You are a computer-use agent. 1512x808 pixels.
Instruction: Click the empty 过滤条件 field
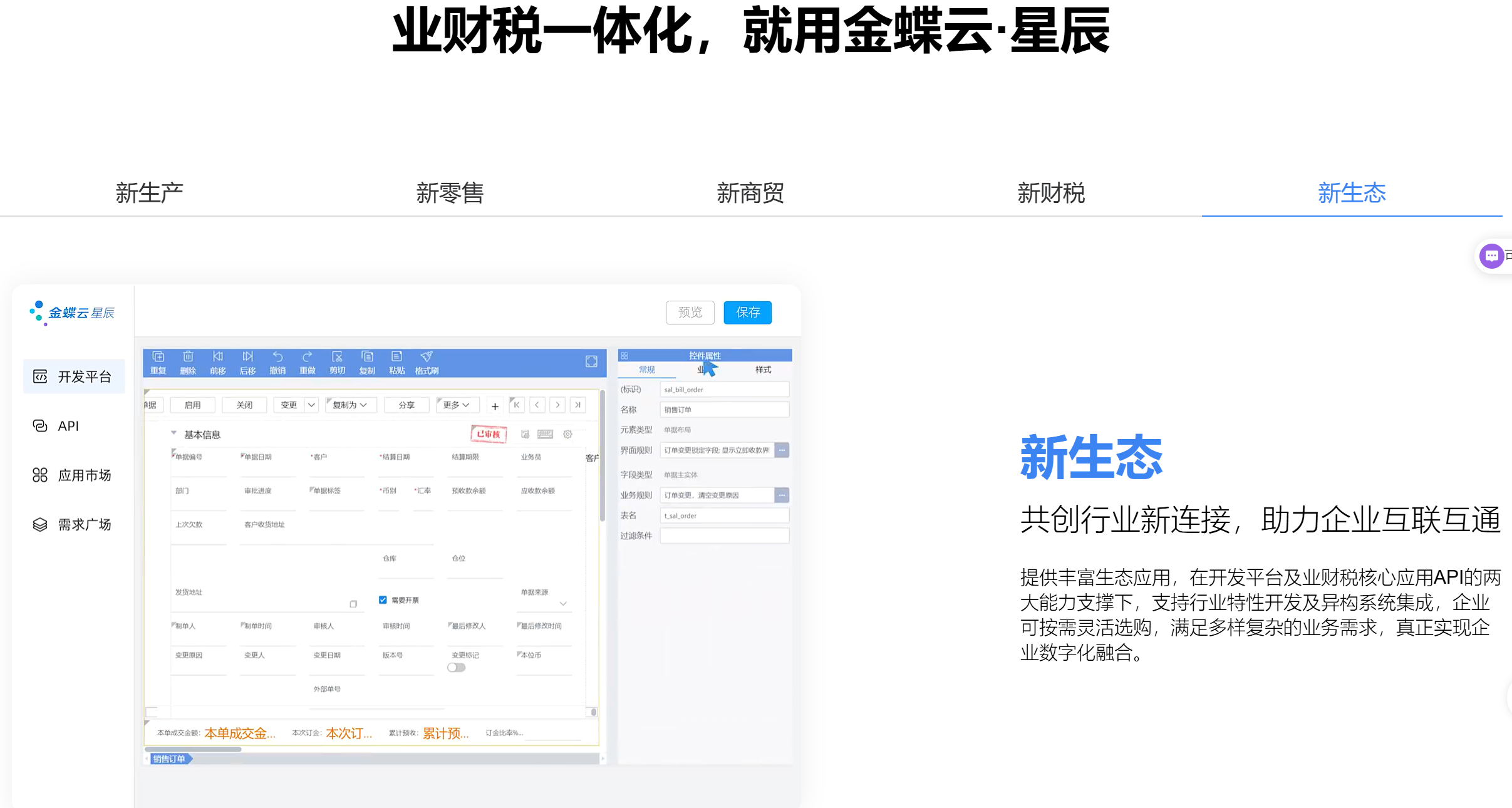[x=725, y=536]
